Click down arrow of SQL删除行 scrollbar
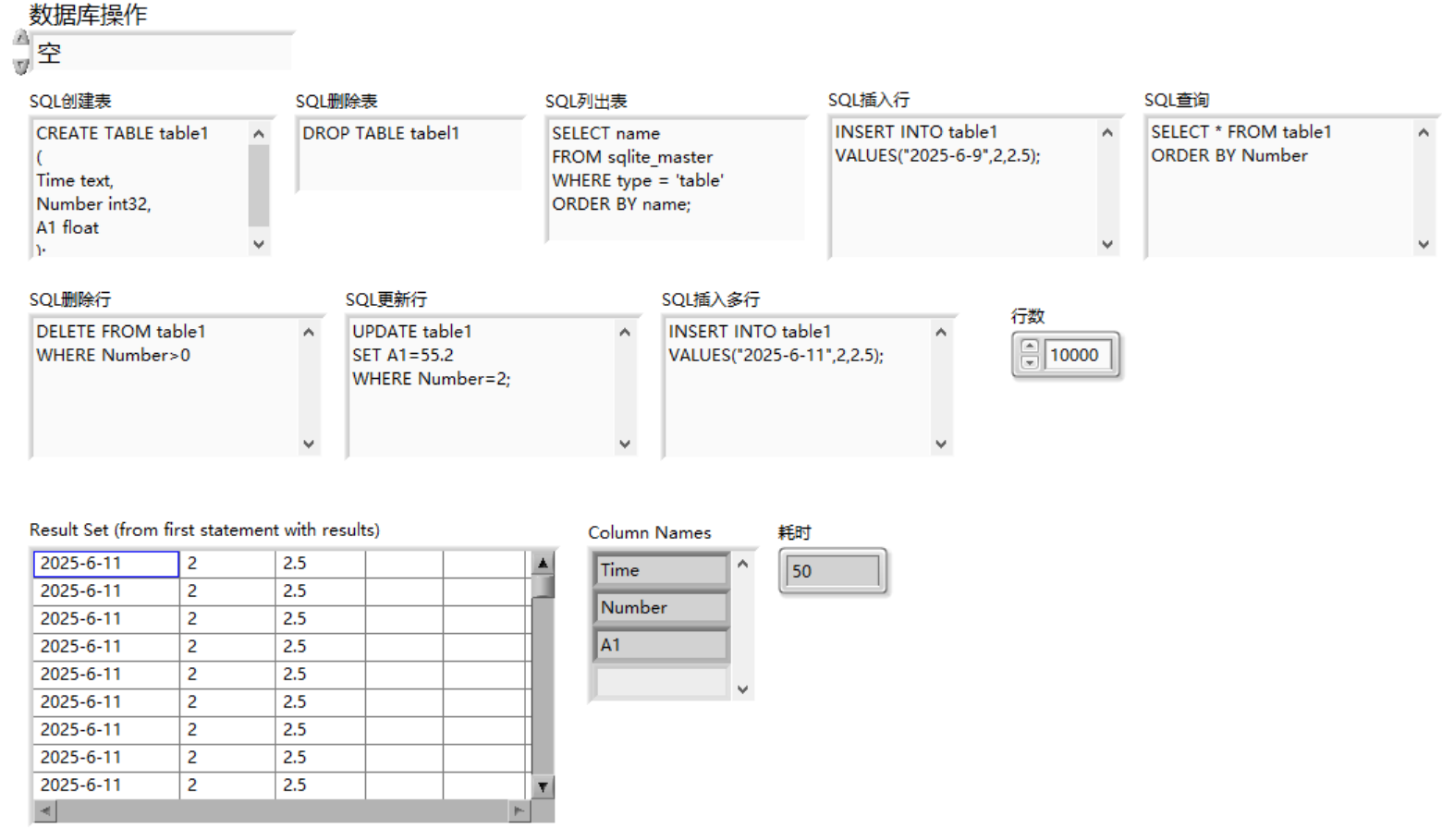This screenshot has height=840, width=1442. [x=308, y=444]
